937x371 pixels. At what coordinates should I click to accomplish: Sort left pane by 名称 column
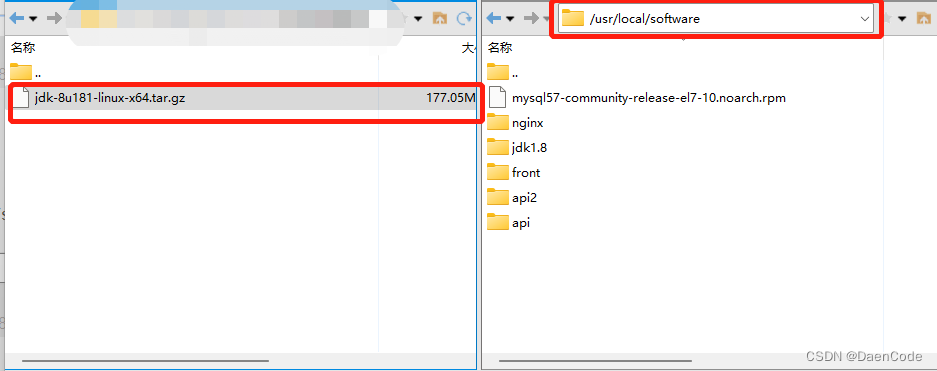[x=23, y=48]
